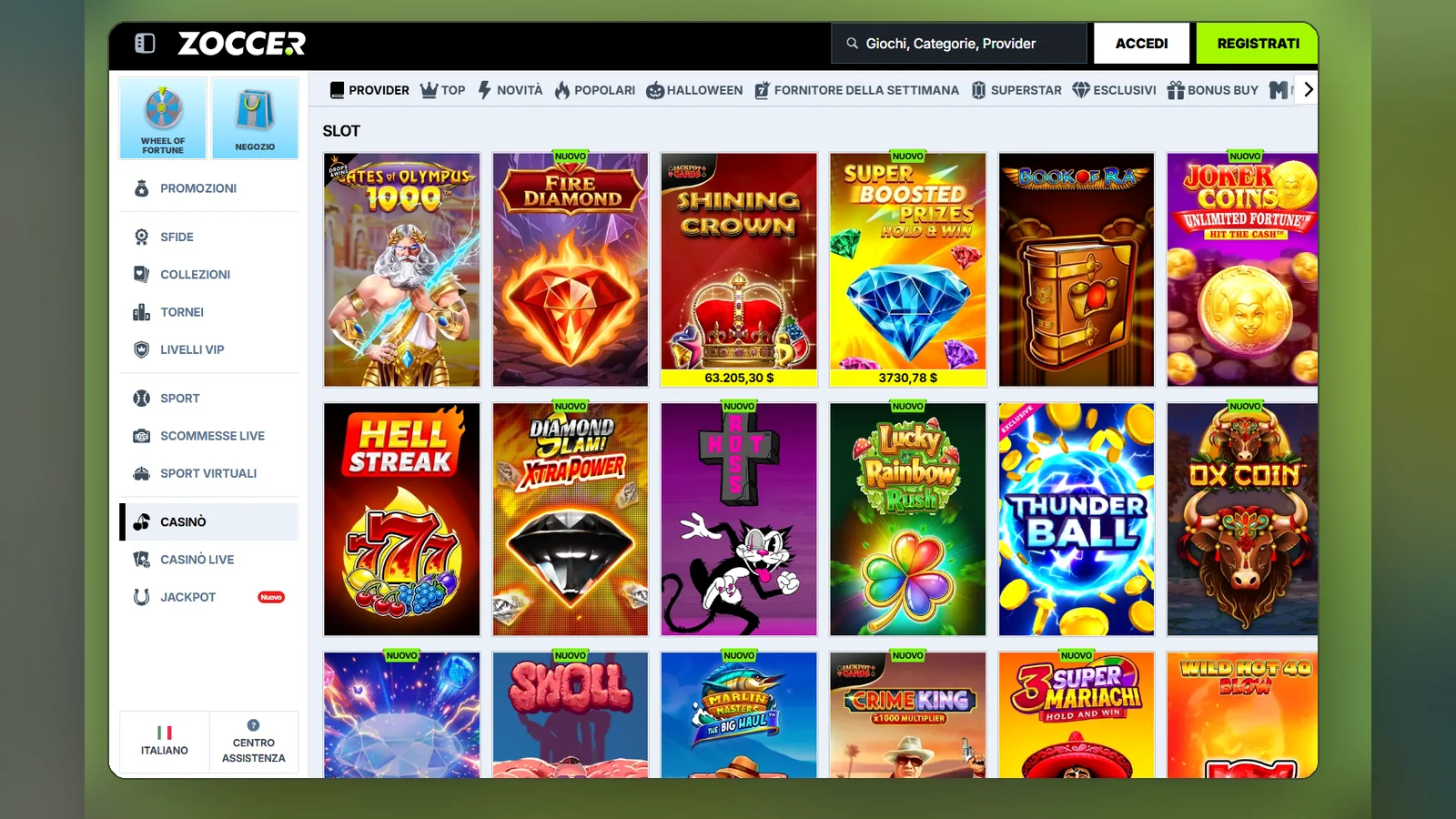Select the Top category tab

(x=442, y=90)
